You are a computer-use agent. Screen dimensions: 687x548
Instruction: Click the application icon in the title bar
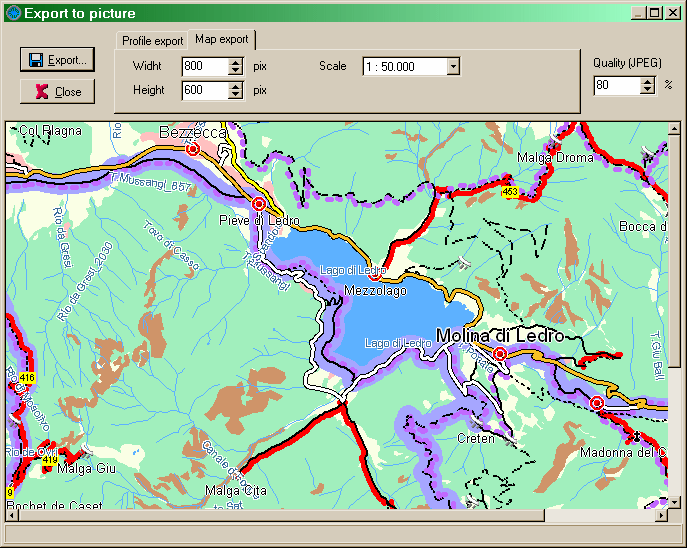13,13
